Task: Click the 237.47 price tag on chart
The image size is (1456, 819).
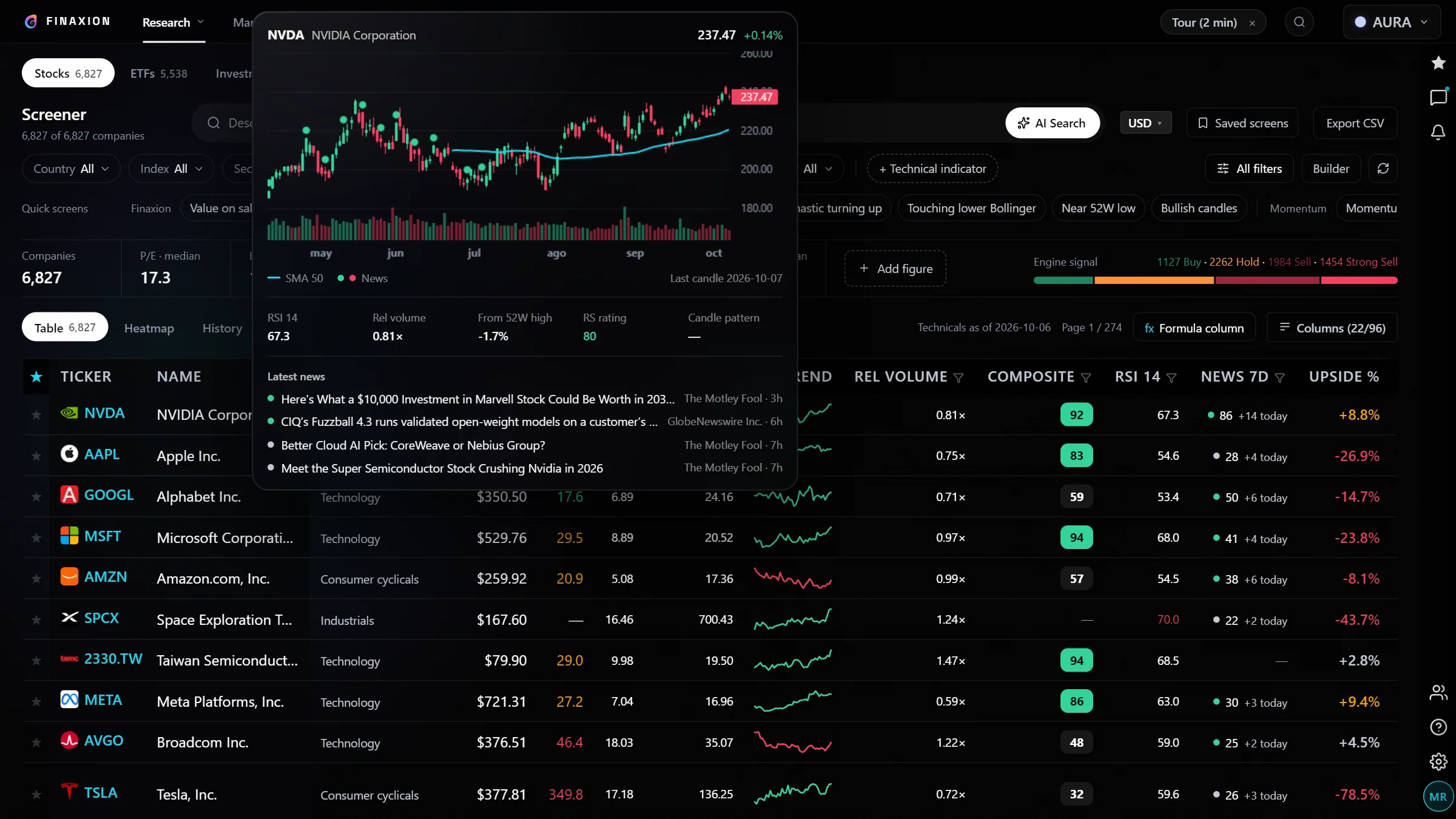Action: point(755,97)
